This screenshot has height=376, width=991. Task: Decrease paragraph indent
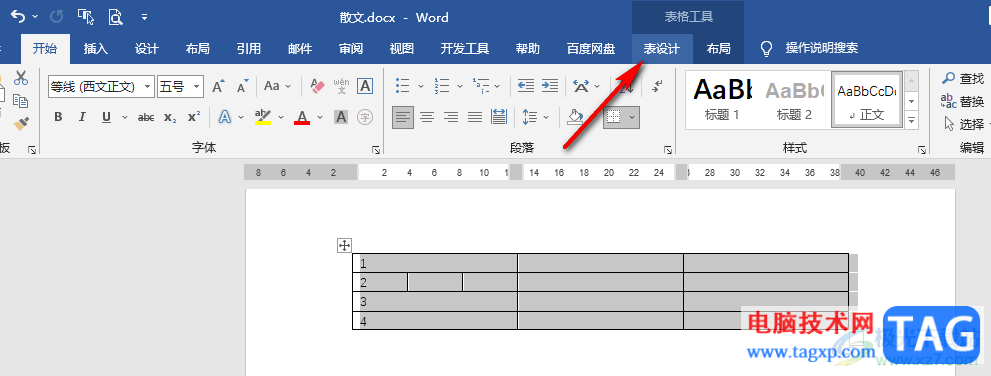click(x=526, y=86)
